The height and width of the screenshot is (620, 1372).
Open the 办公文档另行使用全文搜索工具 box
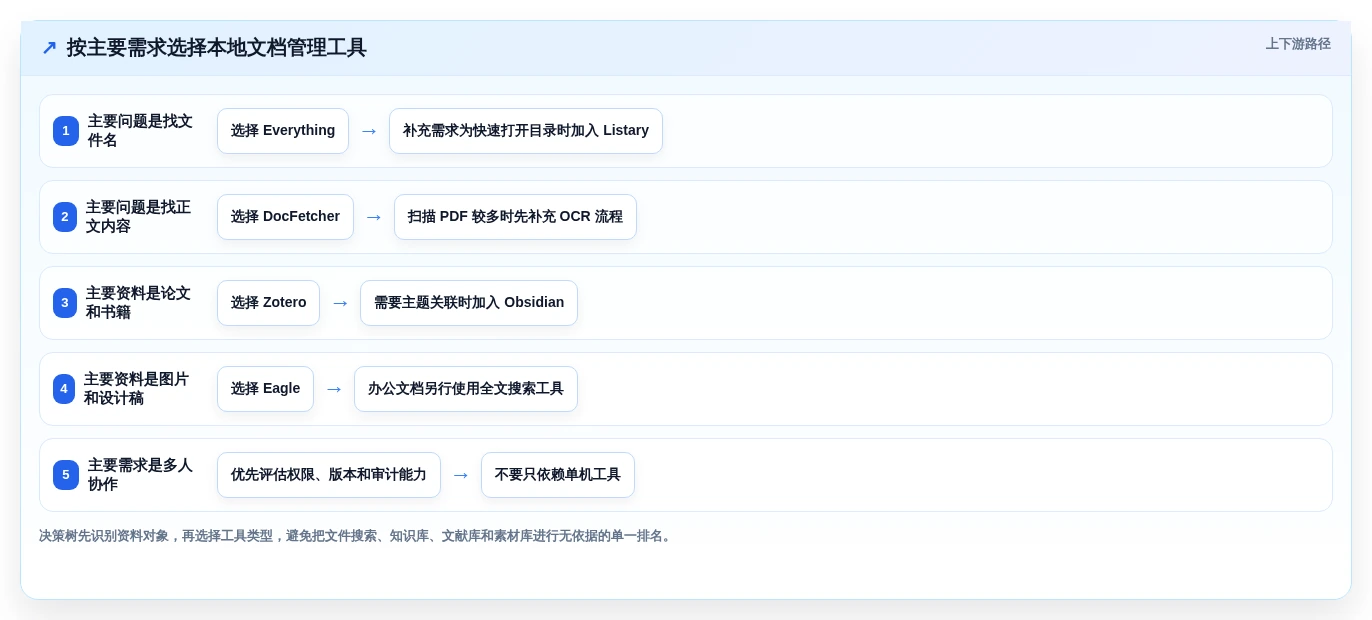click(466, 389)
